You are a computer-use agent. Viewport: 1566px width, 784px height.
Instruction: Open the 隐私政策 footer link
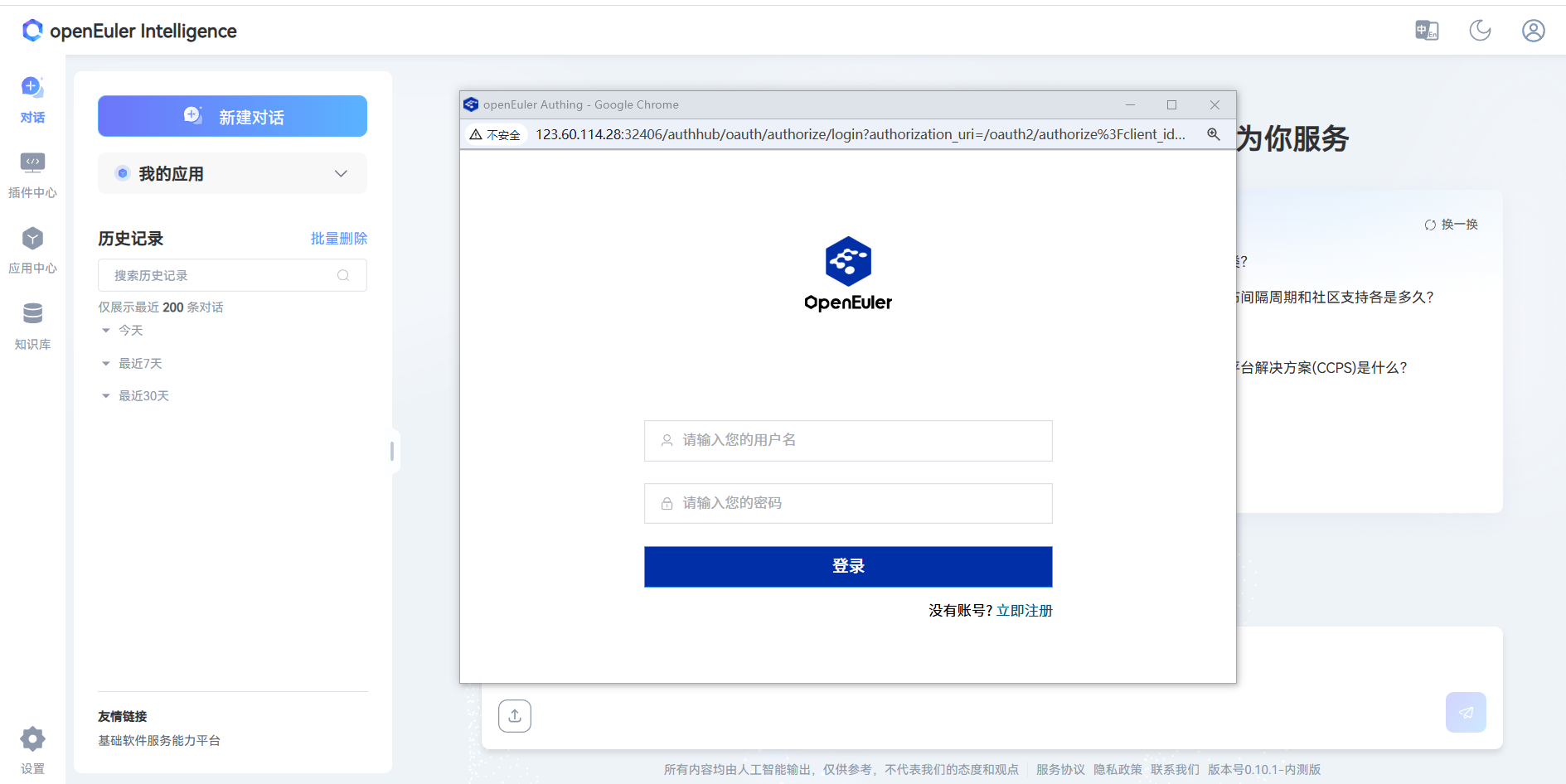1118,769
